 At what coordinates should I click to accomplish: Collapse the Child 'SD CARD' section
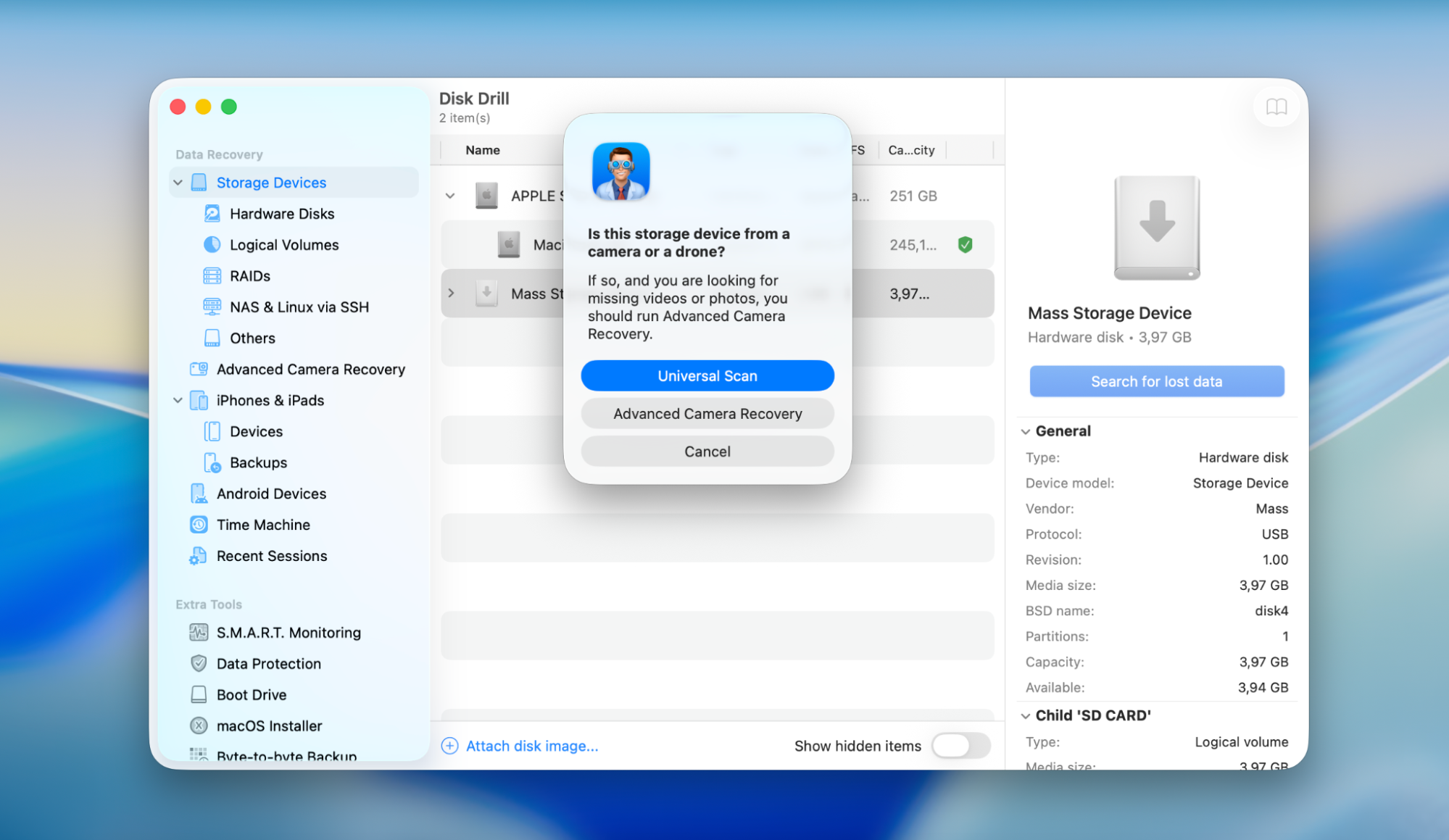click(1026, 716)
